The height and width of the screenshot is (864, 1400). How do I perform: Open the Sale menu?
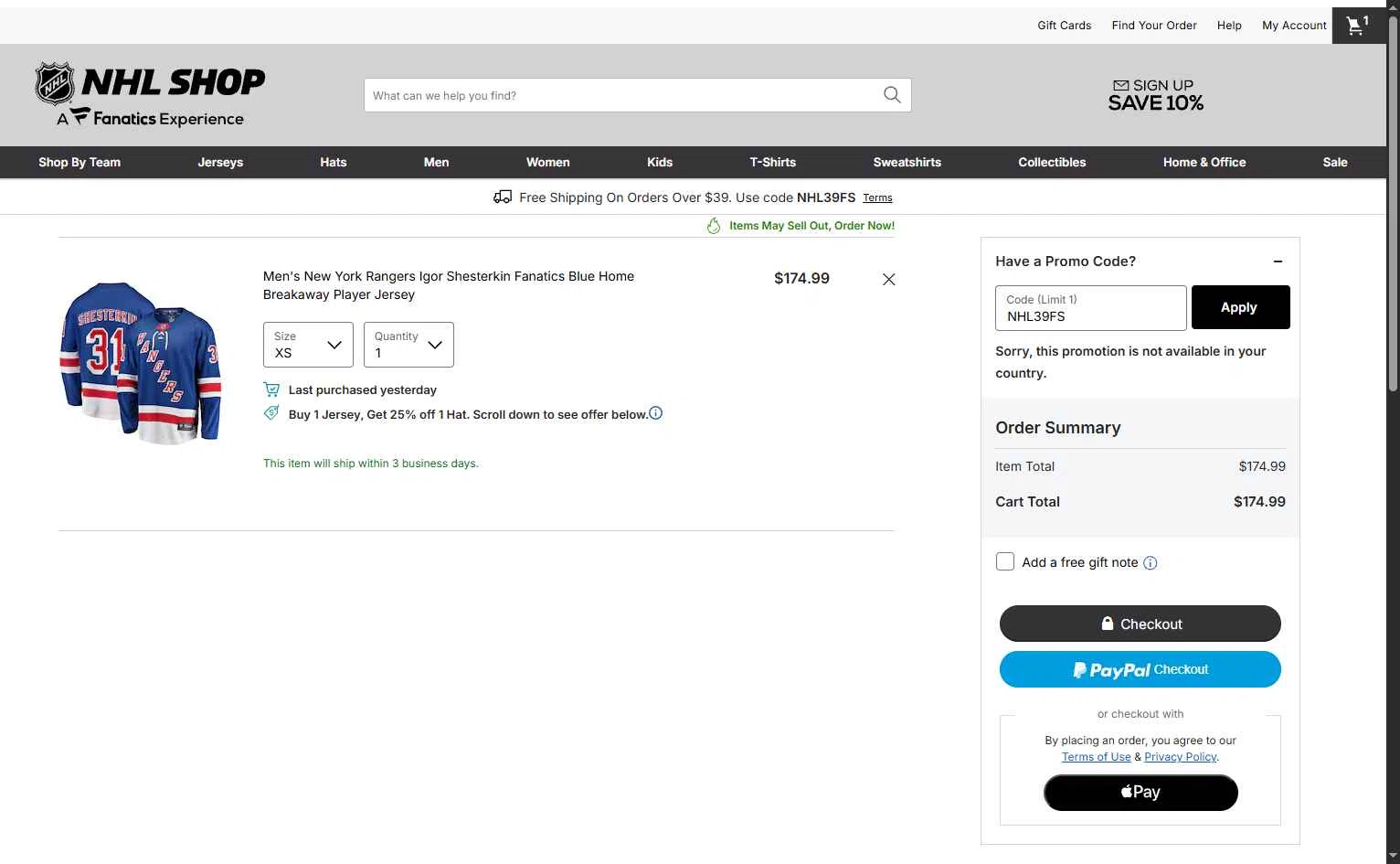click(x=1335, y=162)
